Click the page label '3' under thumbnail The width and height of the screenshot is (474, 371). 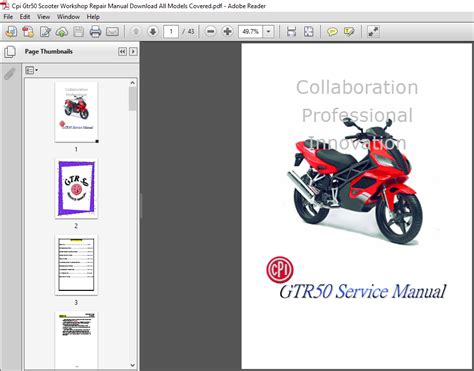pyautogui.click(x=76, y=302)
